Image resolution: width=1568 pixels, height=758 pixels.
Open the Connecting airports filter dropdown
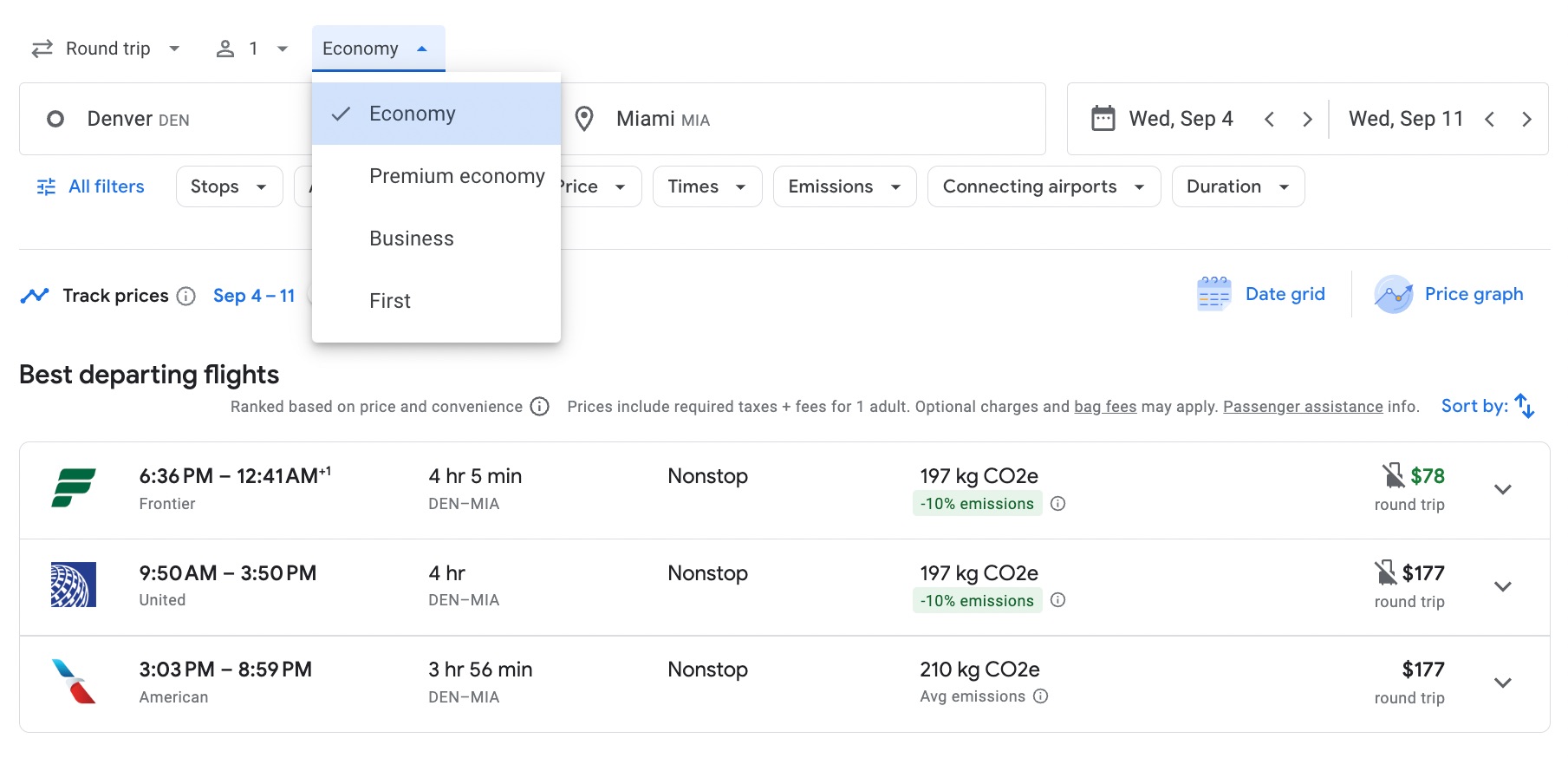(1044, 186)
